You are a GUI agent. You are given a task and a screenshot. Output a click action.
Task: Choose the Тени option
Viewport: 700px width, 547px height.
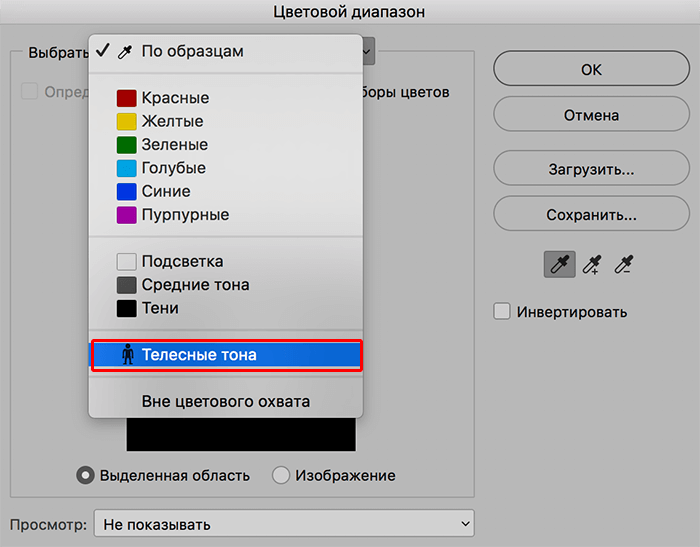click(x=226, y=308)
